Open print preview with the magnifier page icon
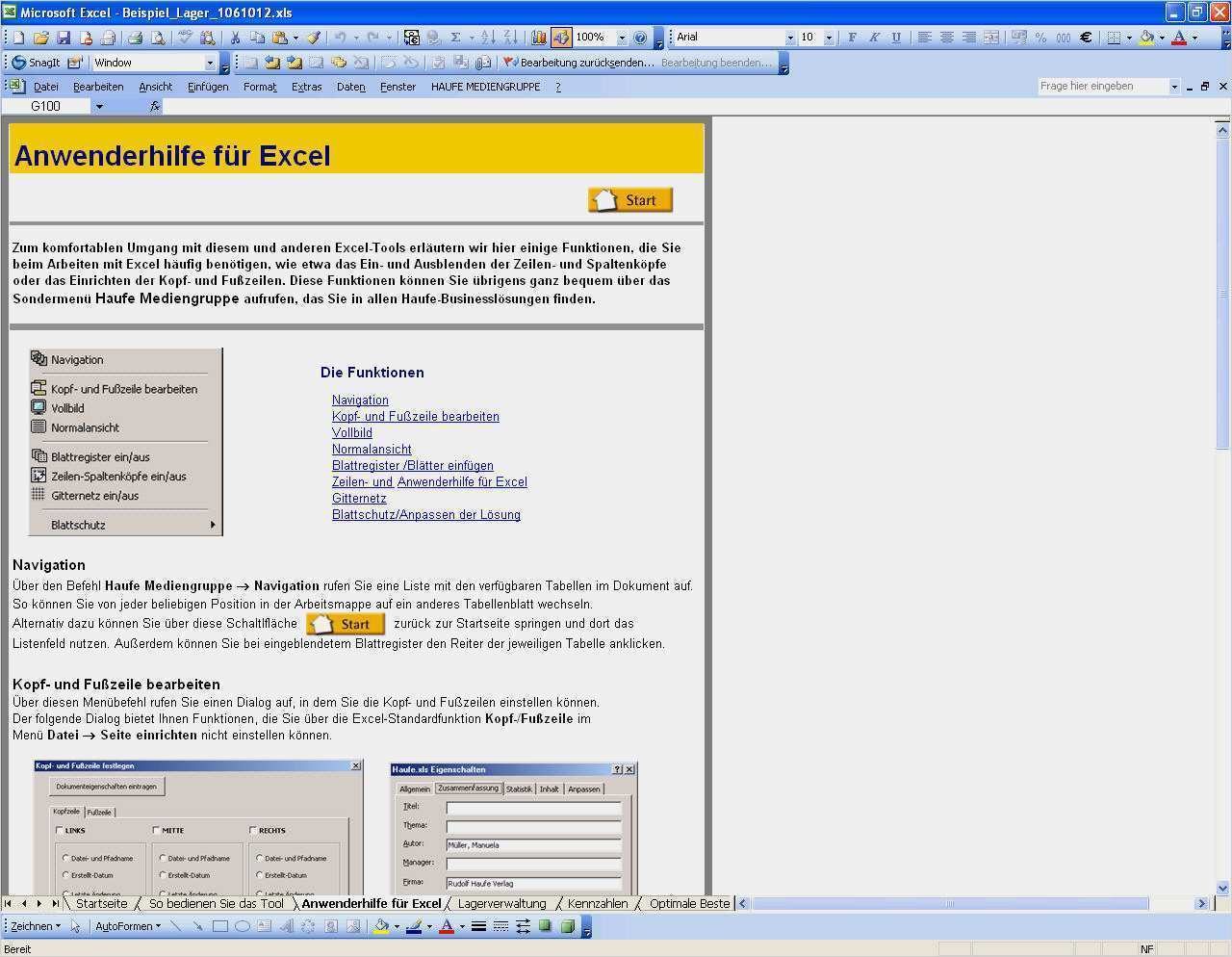 pyautogui.click(x=158, y=38)
